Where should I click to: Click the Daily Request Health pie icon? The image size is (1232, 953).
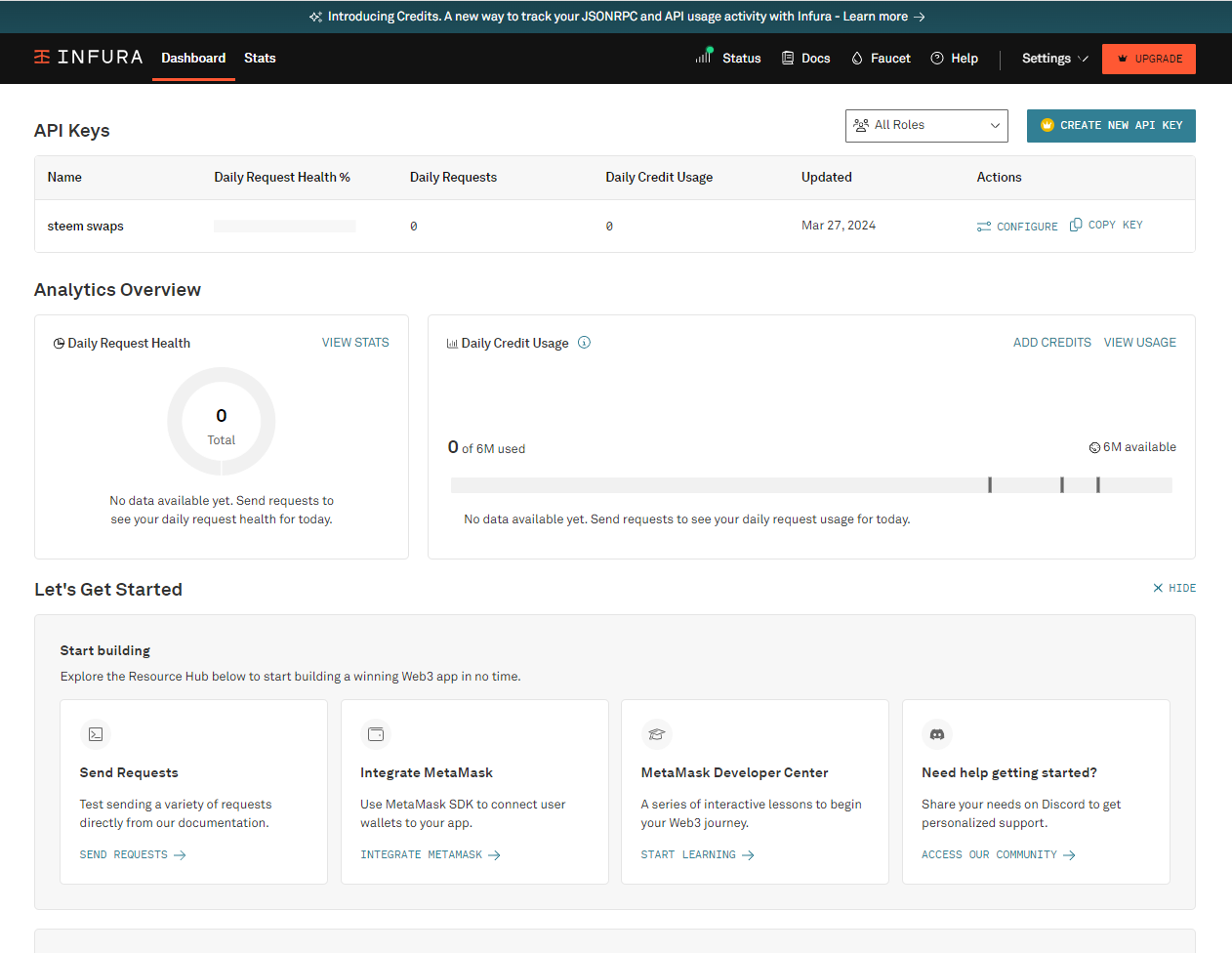pos(59,343)
